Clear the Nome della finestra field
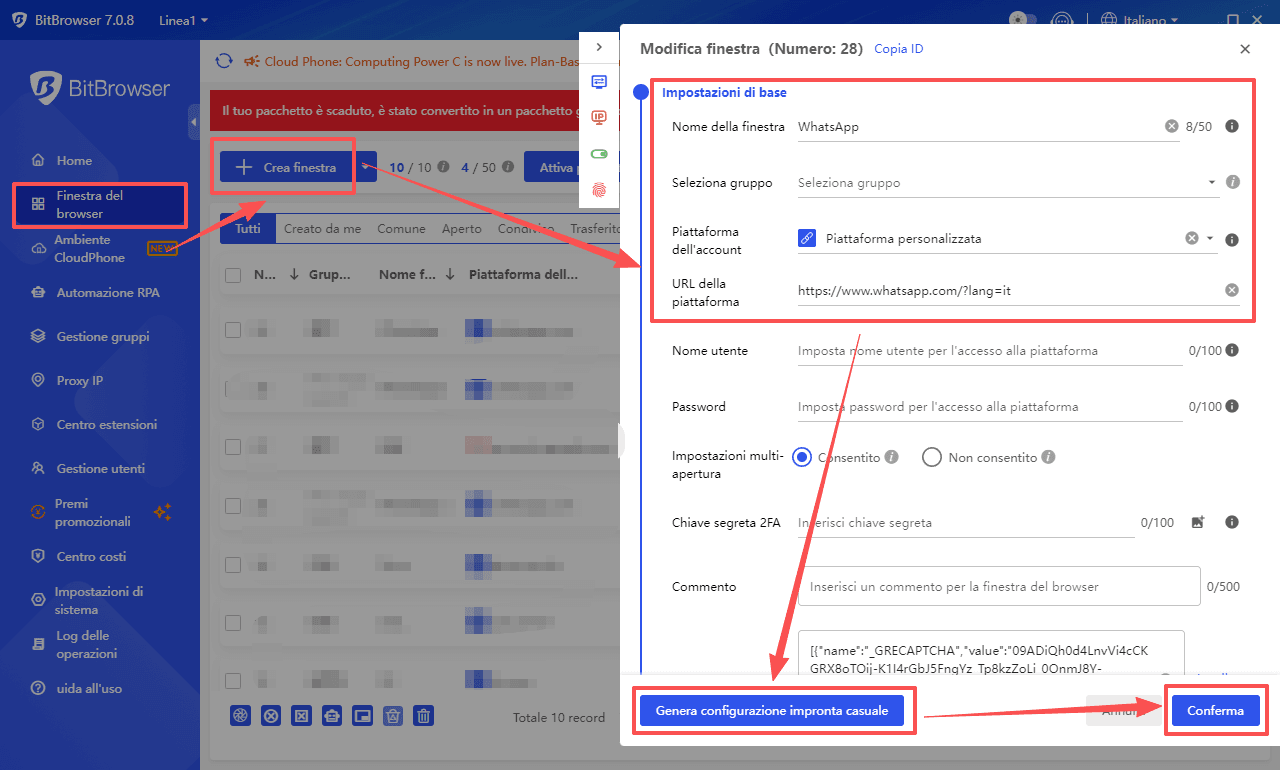This screenshot has width=1280, height=770. pos(1171,127)
